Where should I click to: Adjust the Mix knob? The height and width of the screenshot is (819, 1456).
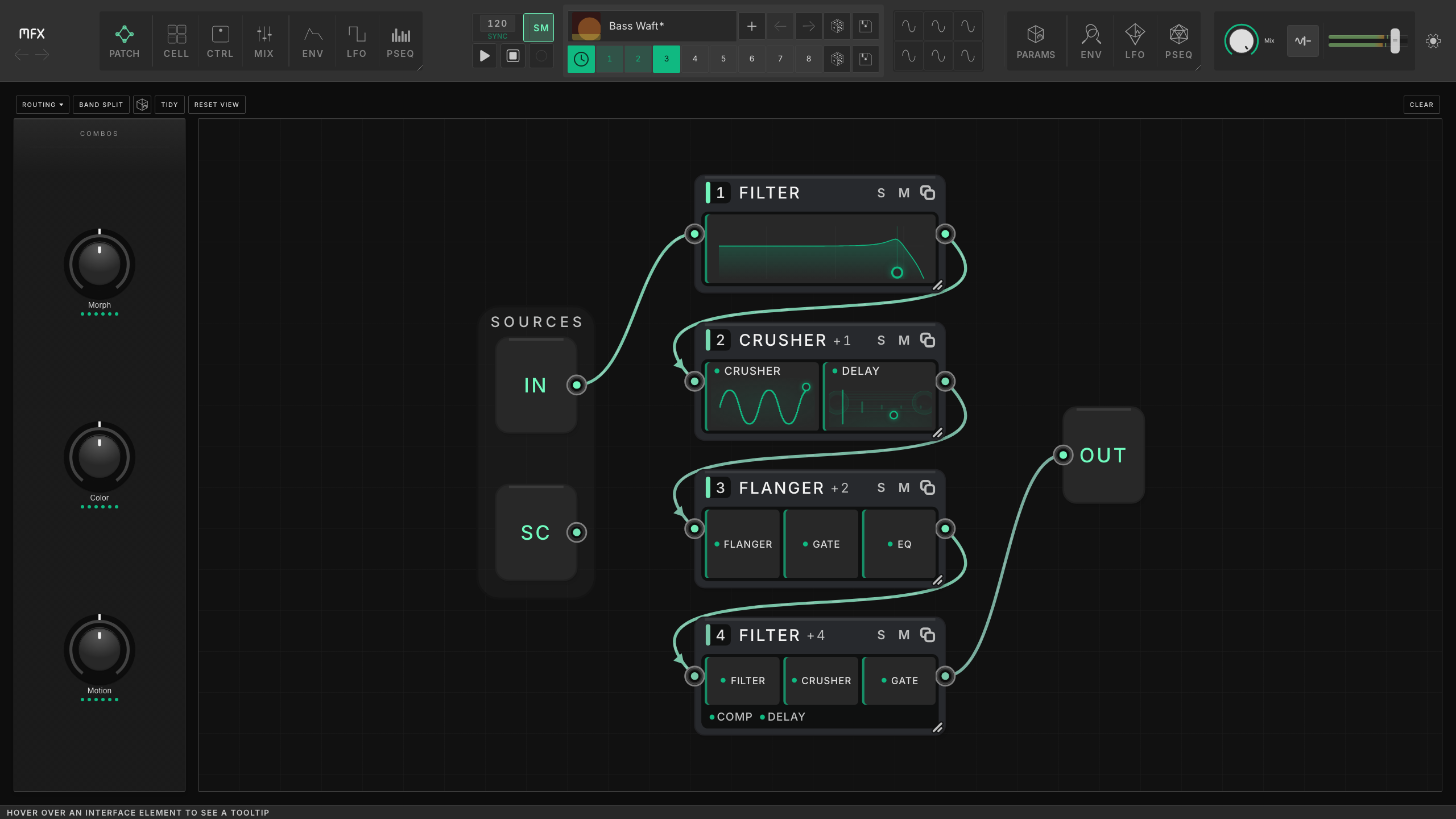(1241, 40)
